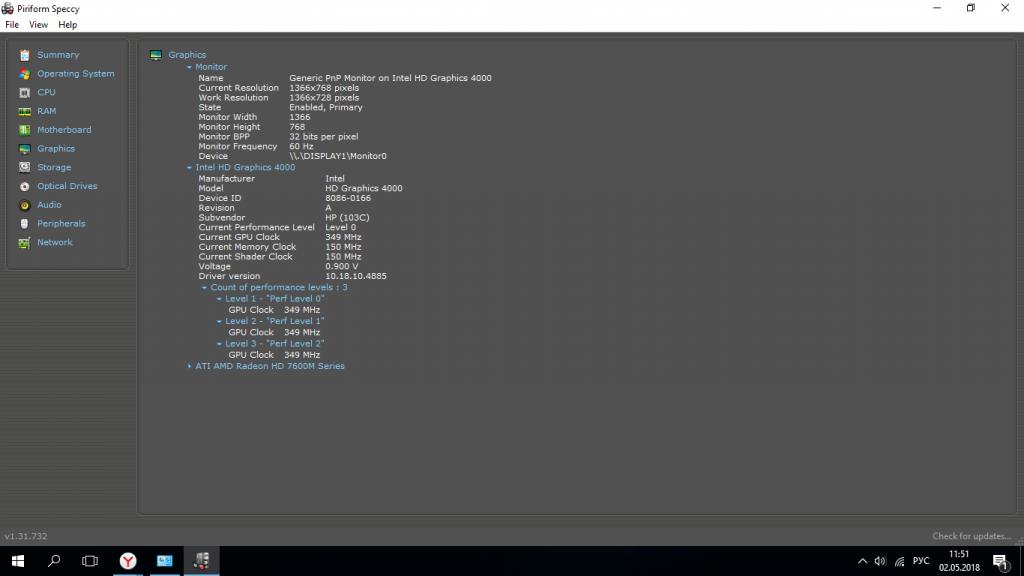Open the File menu
This screenshot has width=1024, height=576.
(12, 25)
